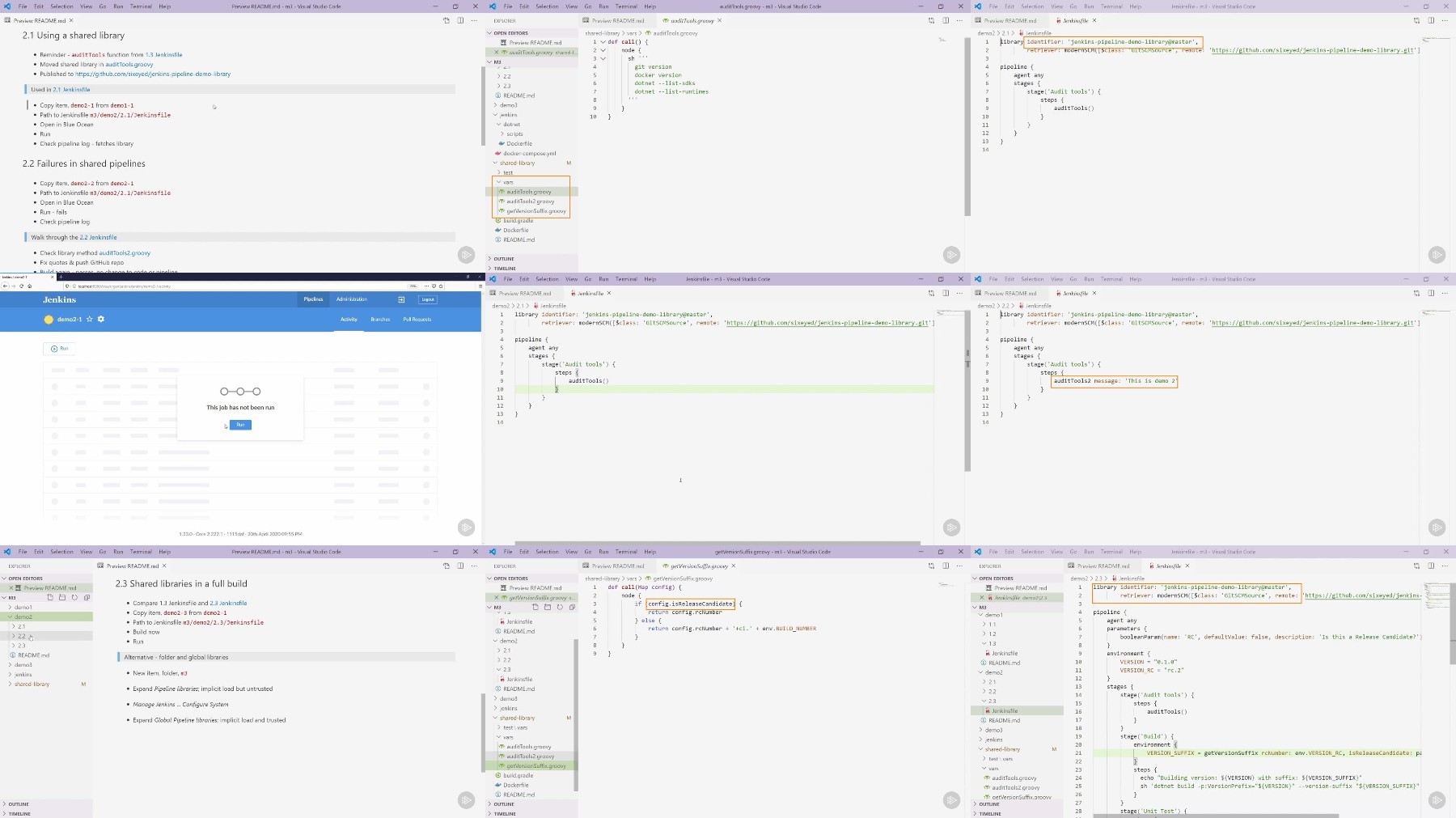The image size is (1456, 818).
Task: Open More Actions in section 2.1 README preview window
Action: click(x=475, y=20)
